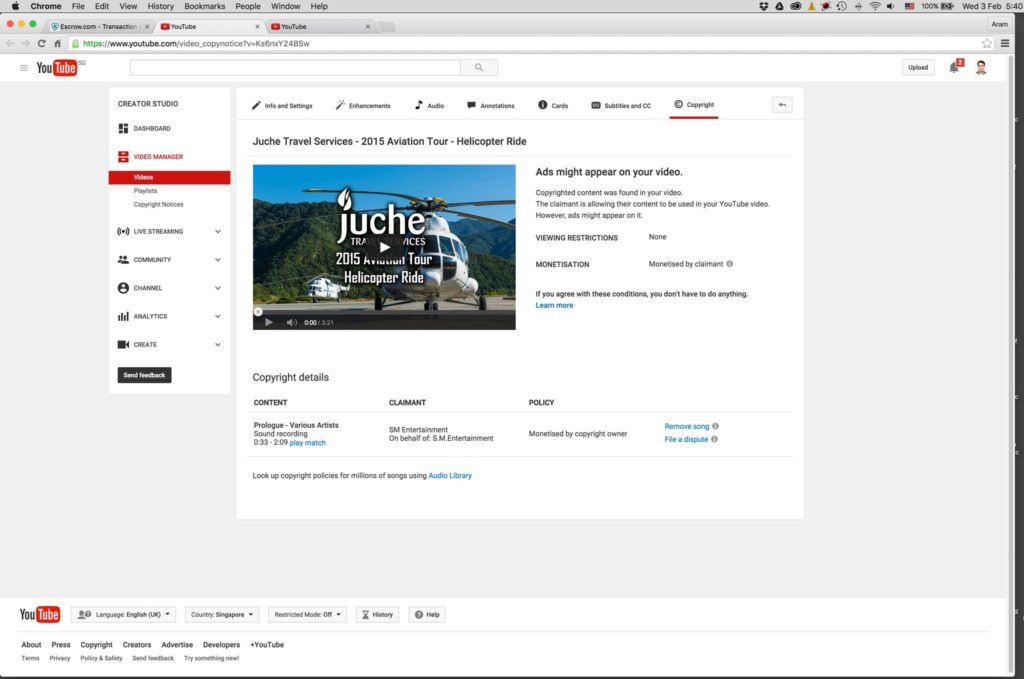The image size is (1024, 679).
Task: Click the big play overlay on thumbnail
Action: point(385,247)
